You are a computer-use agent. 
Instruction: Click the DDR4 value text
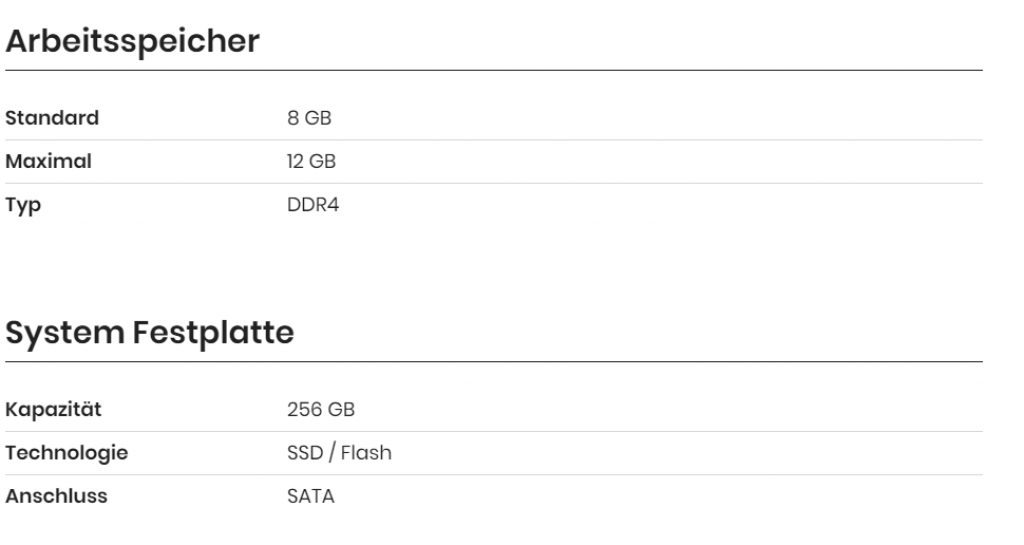313,205
